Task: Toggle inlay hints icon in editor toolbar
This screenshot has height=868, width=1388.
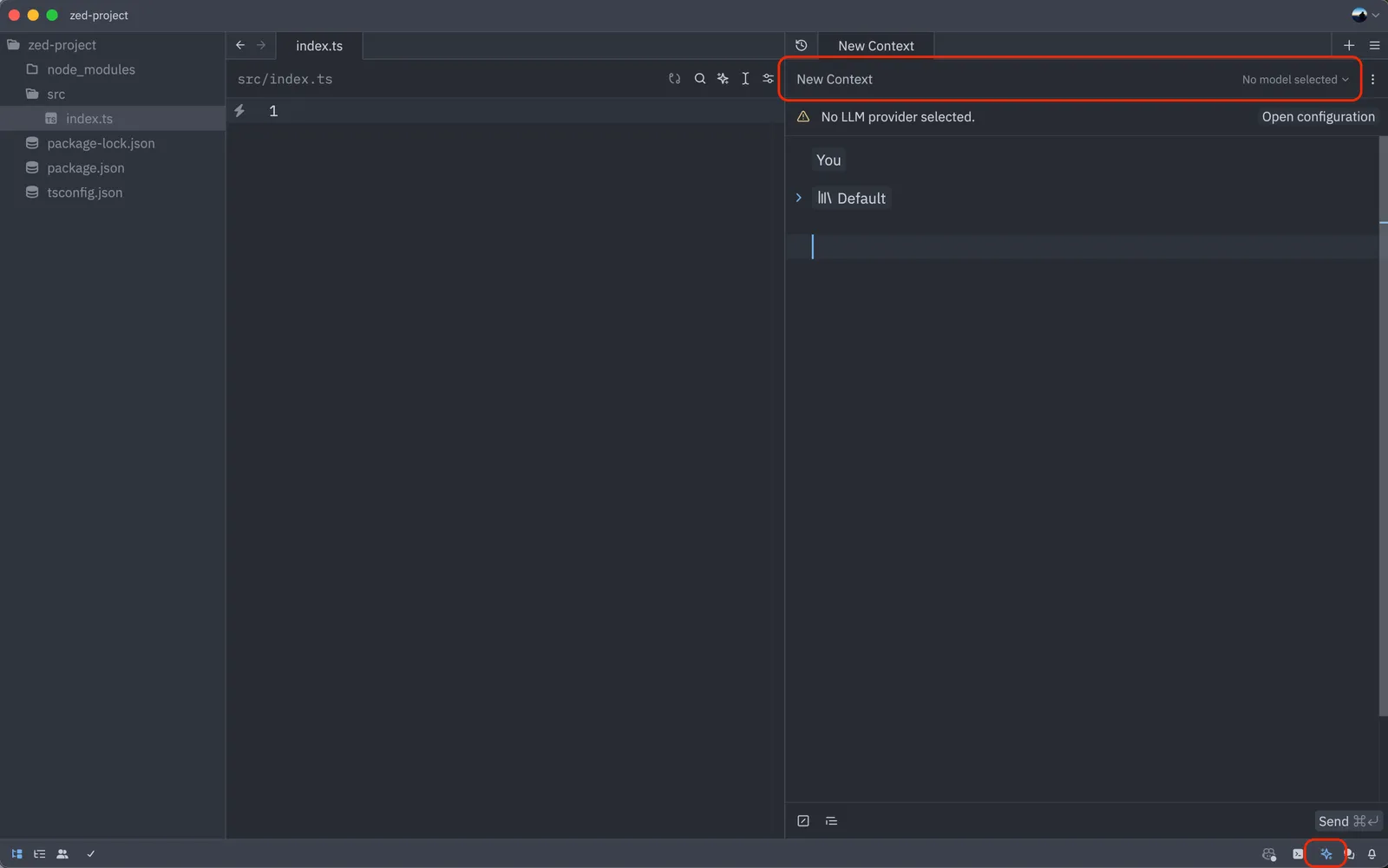Action: (675, 79)
